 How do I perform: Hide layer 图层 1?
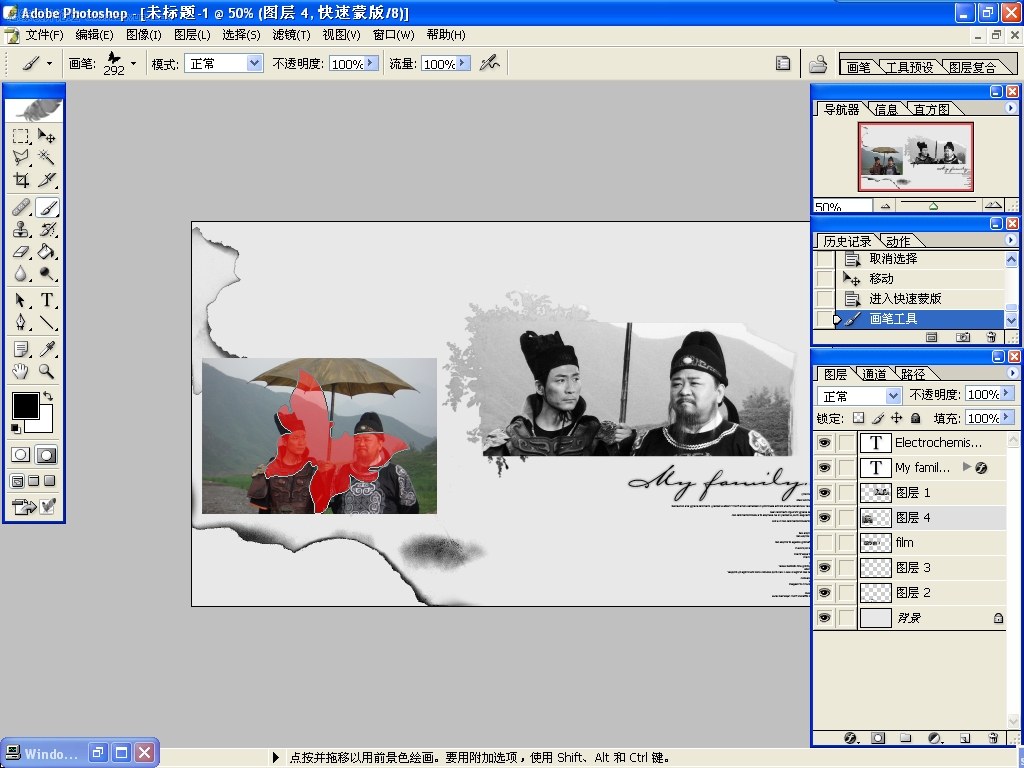[x=824, y=492]
